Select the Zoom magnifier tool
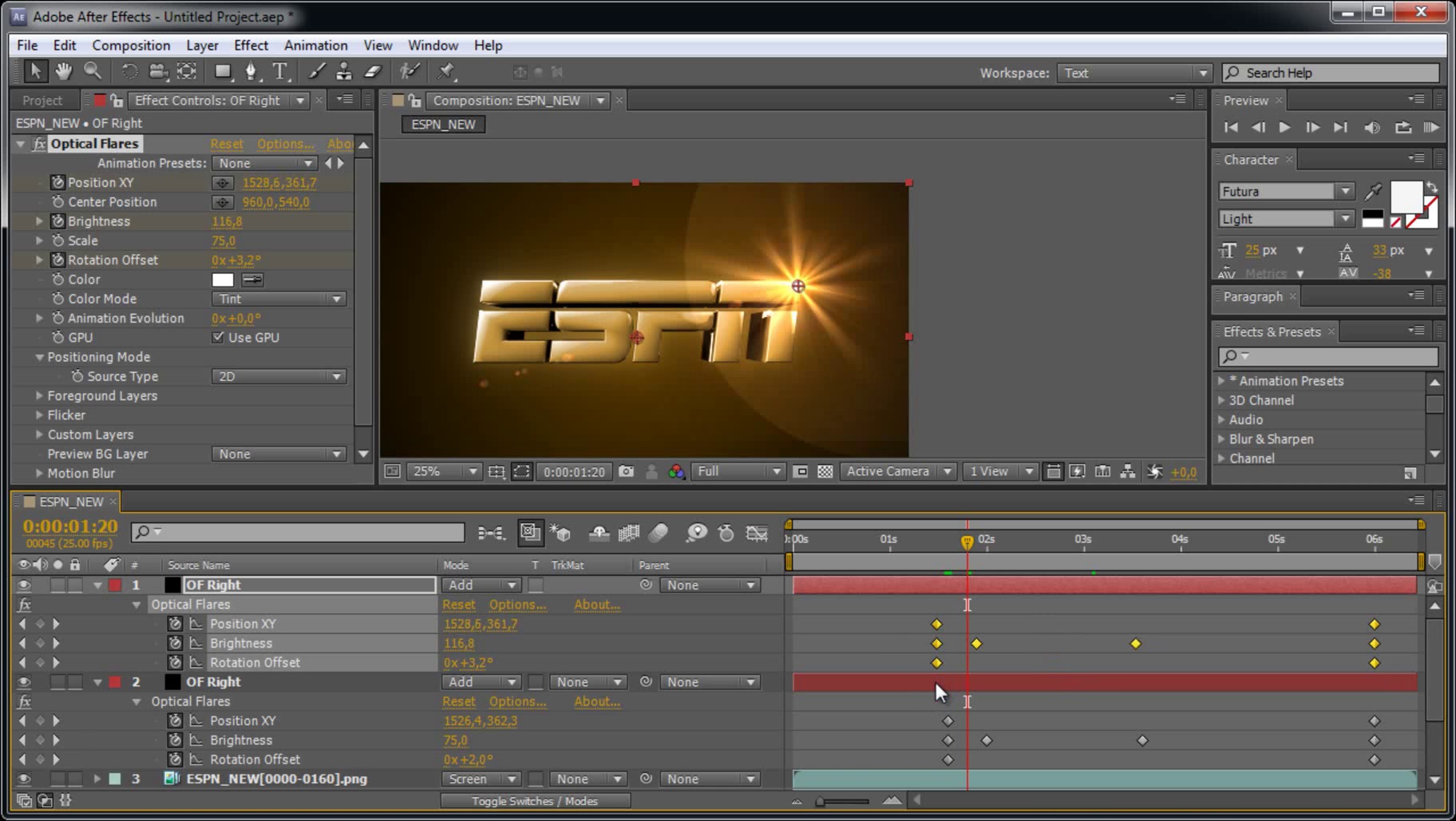 point(93,71)
